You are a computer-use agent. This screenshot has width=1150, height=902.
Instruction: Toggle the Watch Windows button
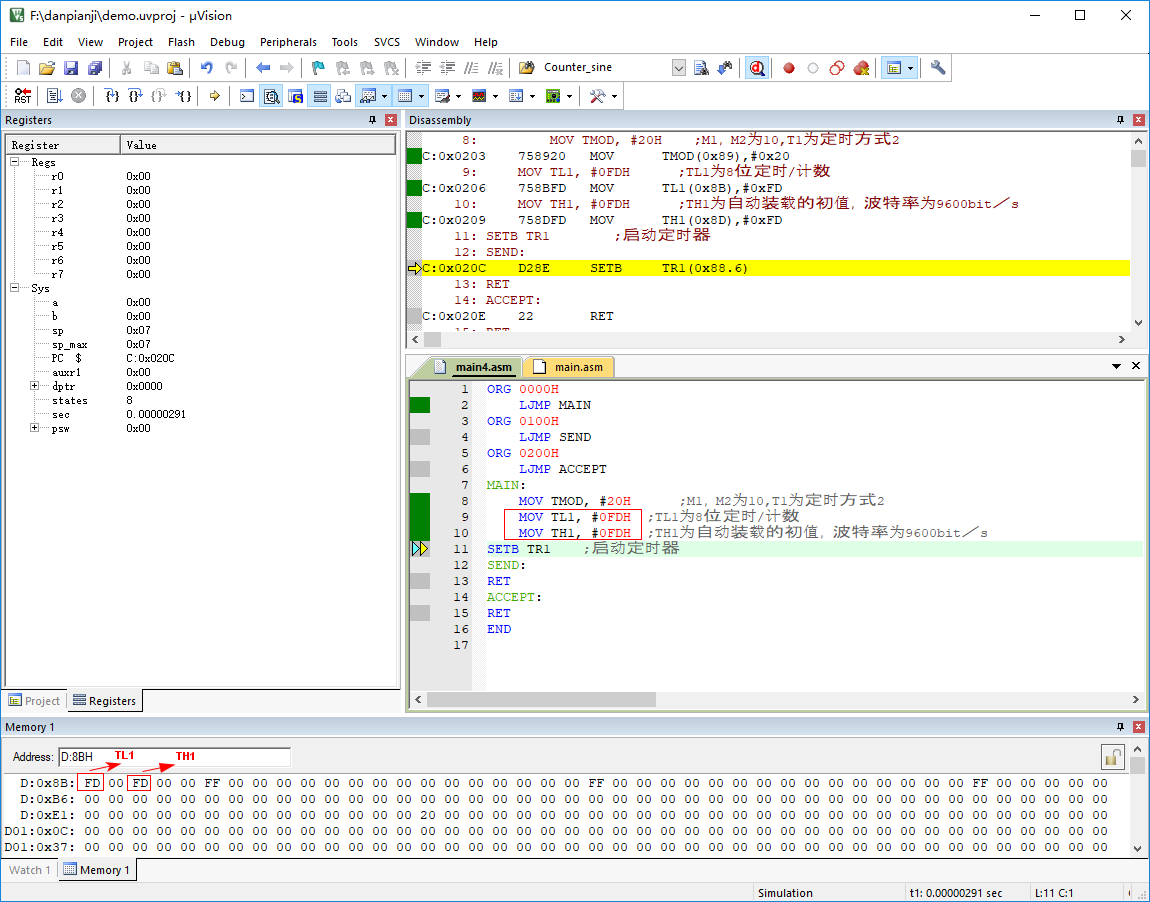click(369, 96)
